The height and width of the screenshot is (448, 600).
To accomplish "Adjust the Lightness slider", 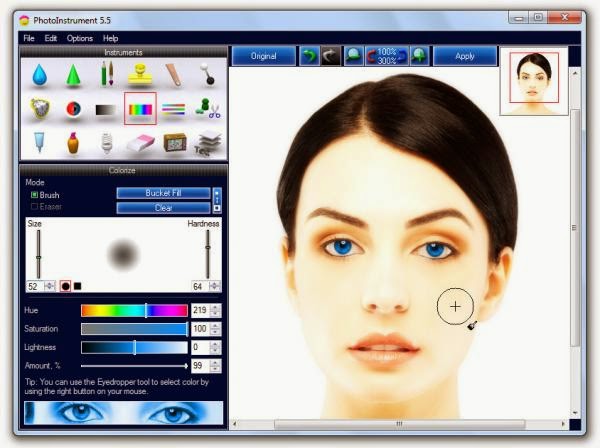I will pyautogui.click(x=134, y=347).
